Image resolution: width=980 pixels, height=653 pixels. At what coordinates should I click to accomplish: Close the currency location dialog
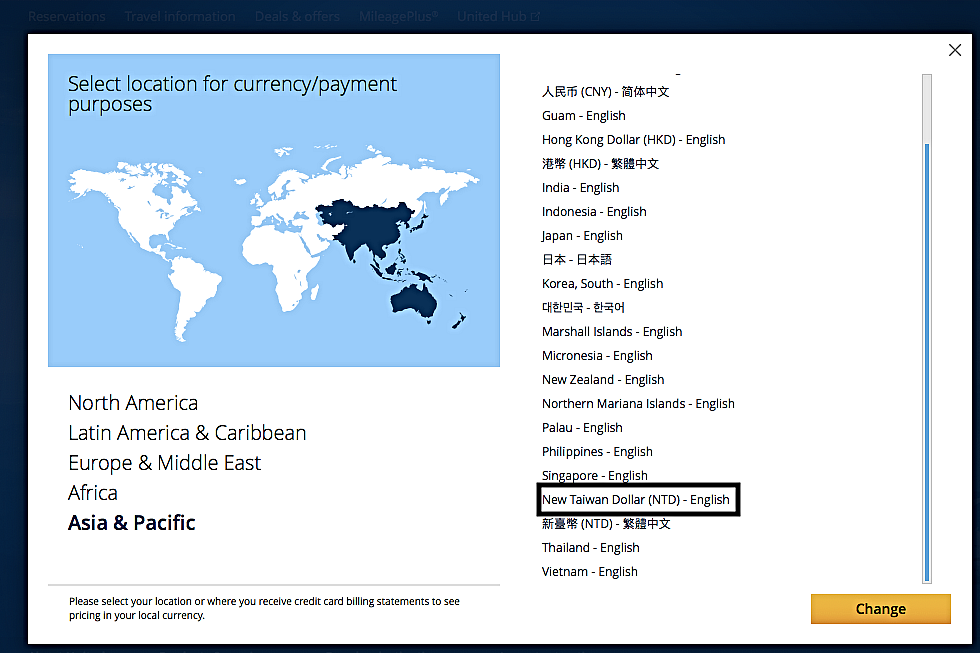tap(954, 50)
